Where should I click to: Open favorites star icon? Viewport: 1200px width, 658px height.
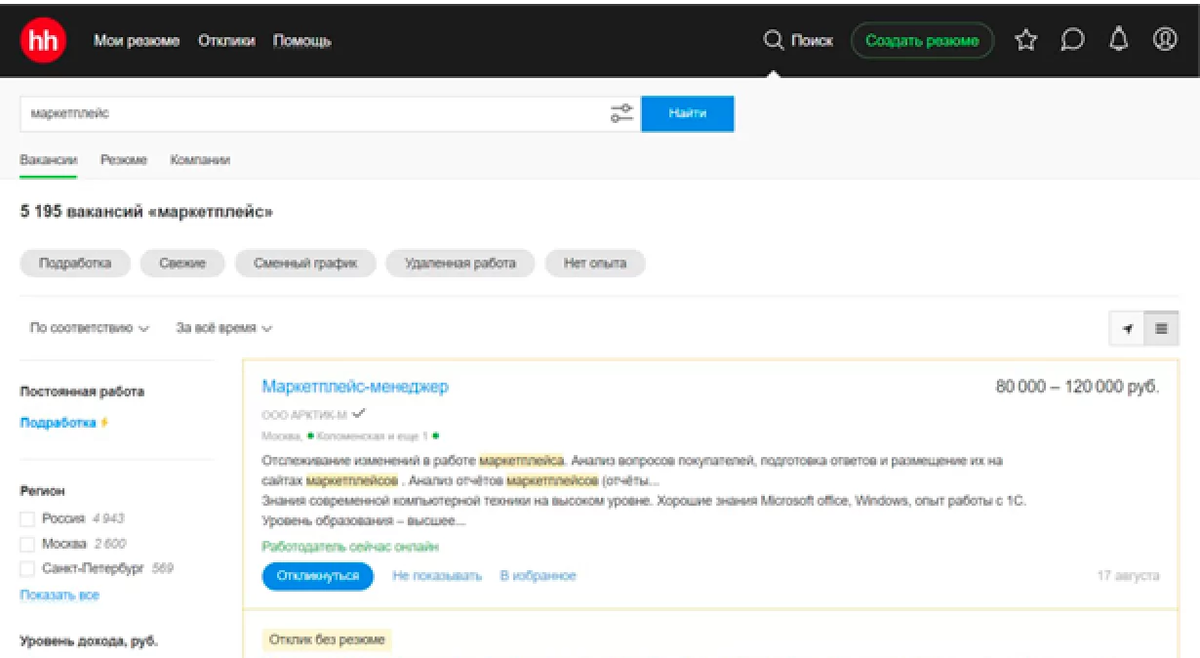coord(1026,40)
